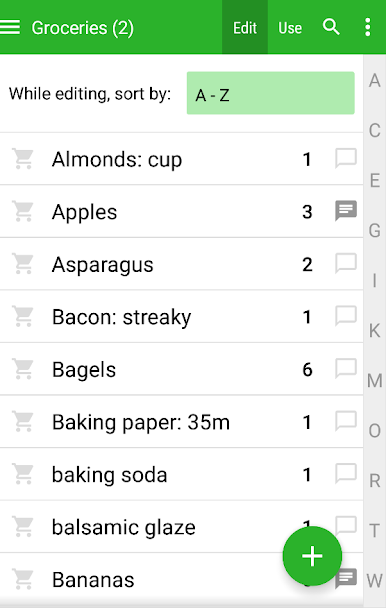Open the empty note icon for Asparagus
Screen dimensions: 386x608
pyautogui.click(x=346, y=264)
